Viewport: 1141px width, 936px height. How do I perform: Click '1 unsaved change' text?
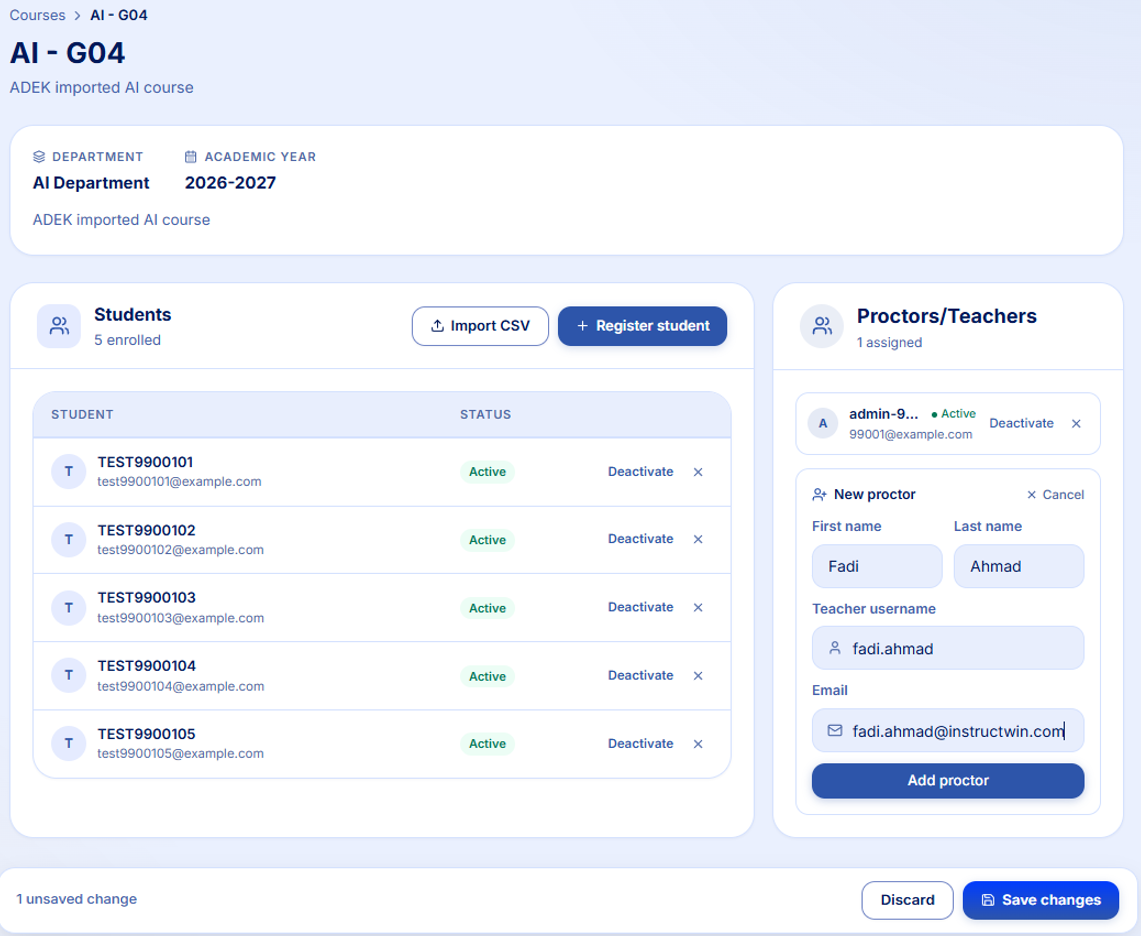(76, 899)
